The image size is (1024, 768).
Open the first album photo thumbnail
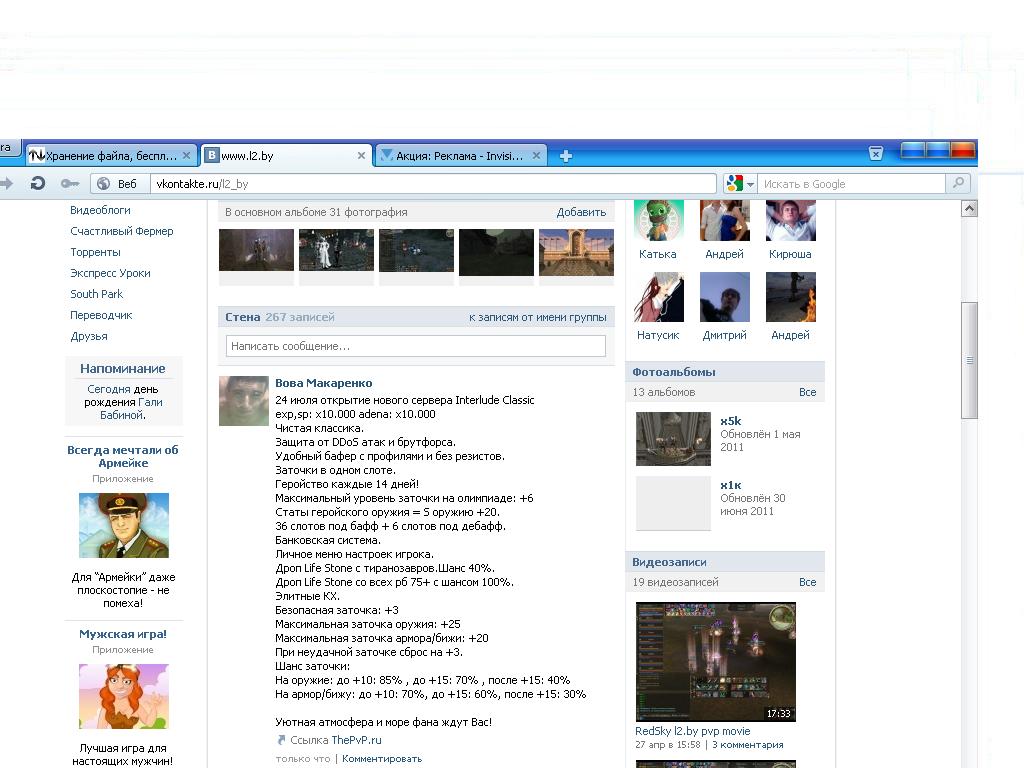(x=256, y=250)
